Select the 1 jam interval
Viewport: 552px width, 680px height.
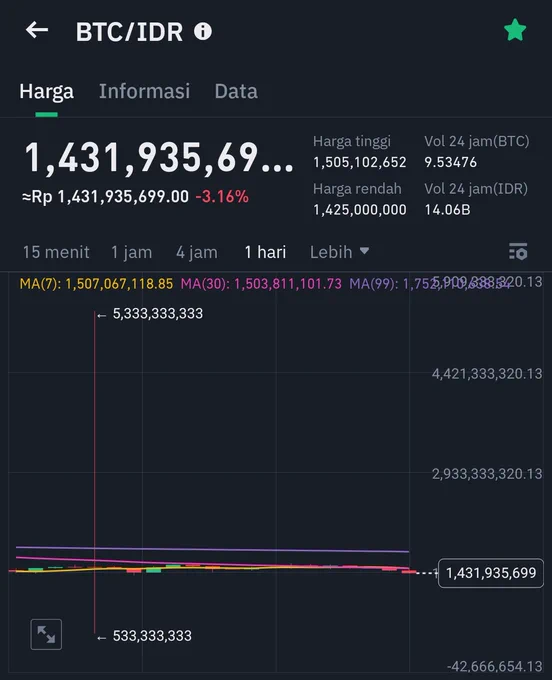[131, 252]
